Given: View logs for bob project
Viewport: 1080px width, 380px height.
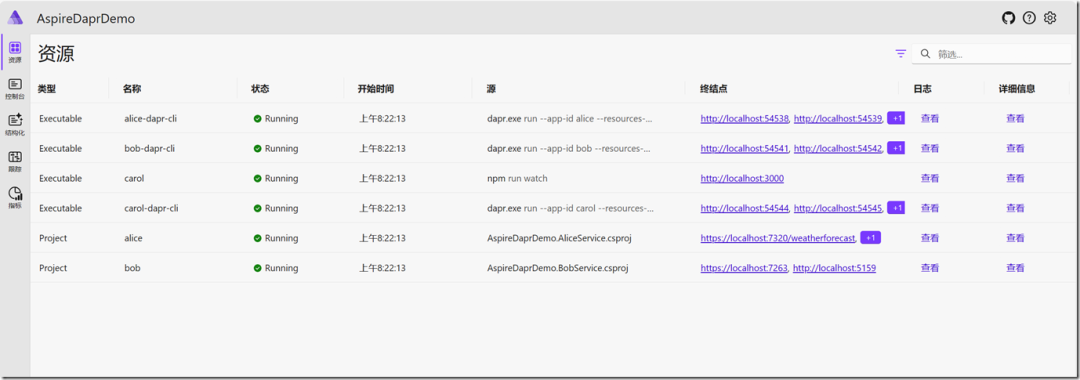Looking at the screenshot, I should click(930, 268).
